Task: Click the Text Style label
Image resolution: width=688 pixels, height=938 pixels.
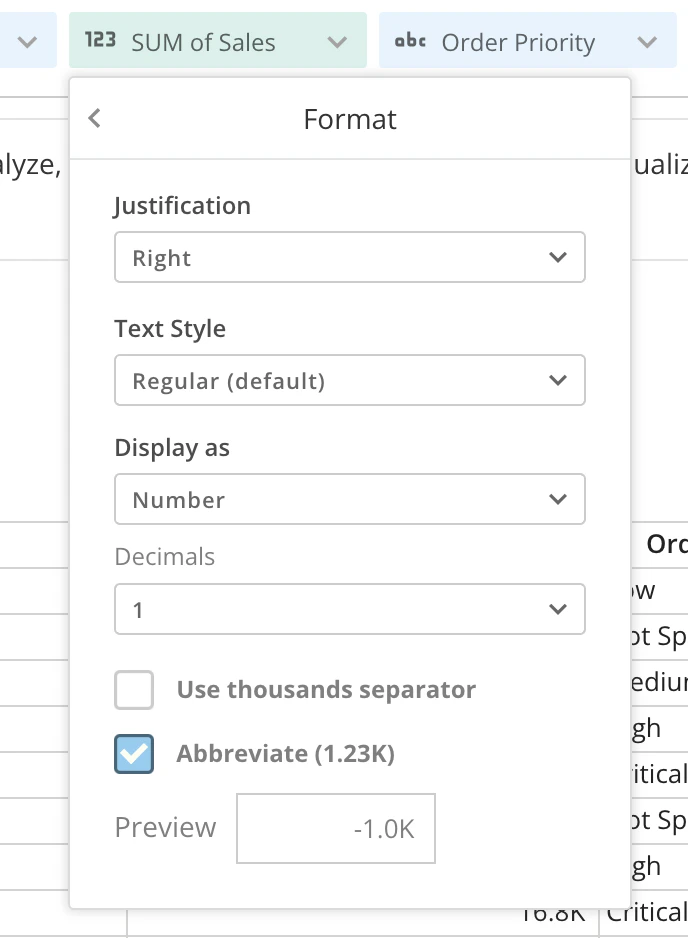Action: click(x=171, y=328)
